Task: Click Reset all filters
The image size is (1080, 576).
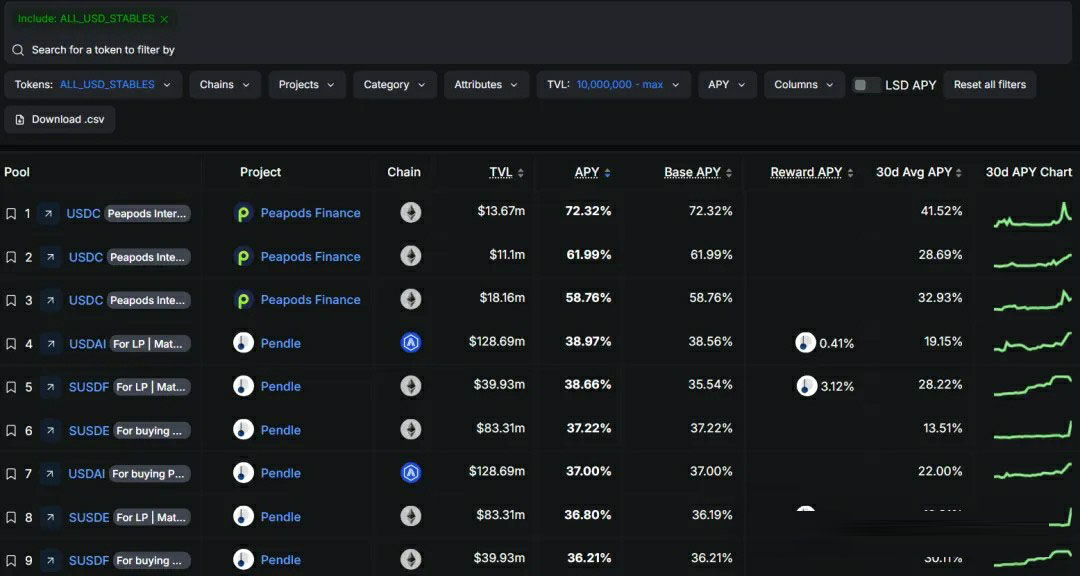Action: click(x=990, y=85)
